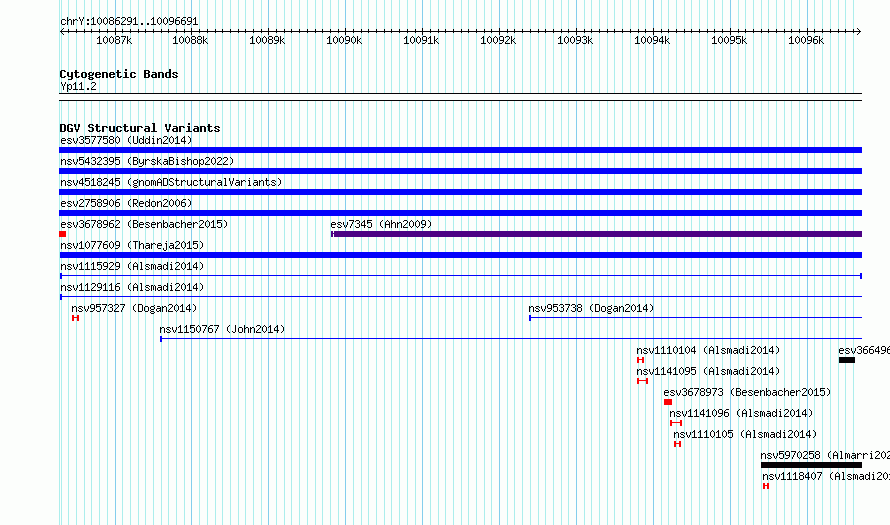Click the 10089k ruler tick label

point(267,40)
